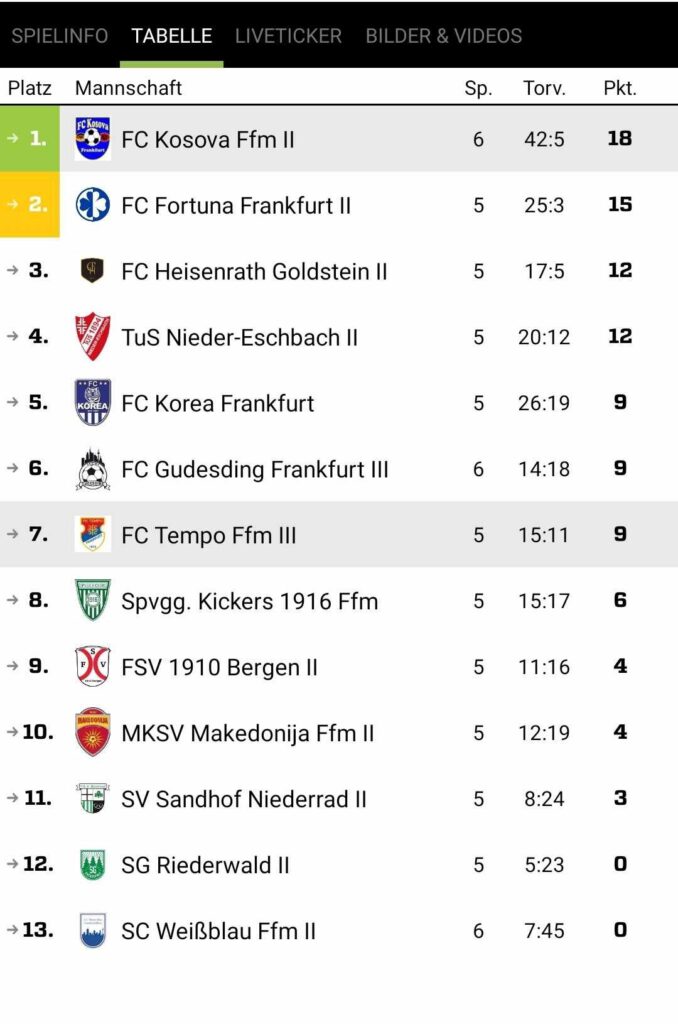
Task: Select the FC Heisenrath Goldstein II badge
Action: (x=92, y=270)
